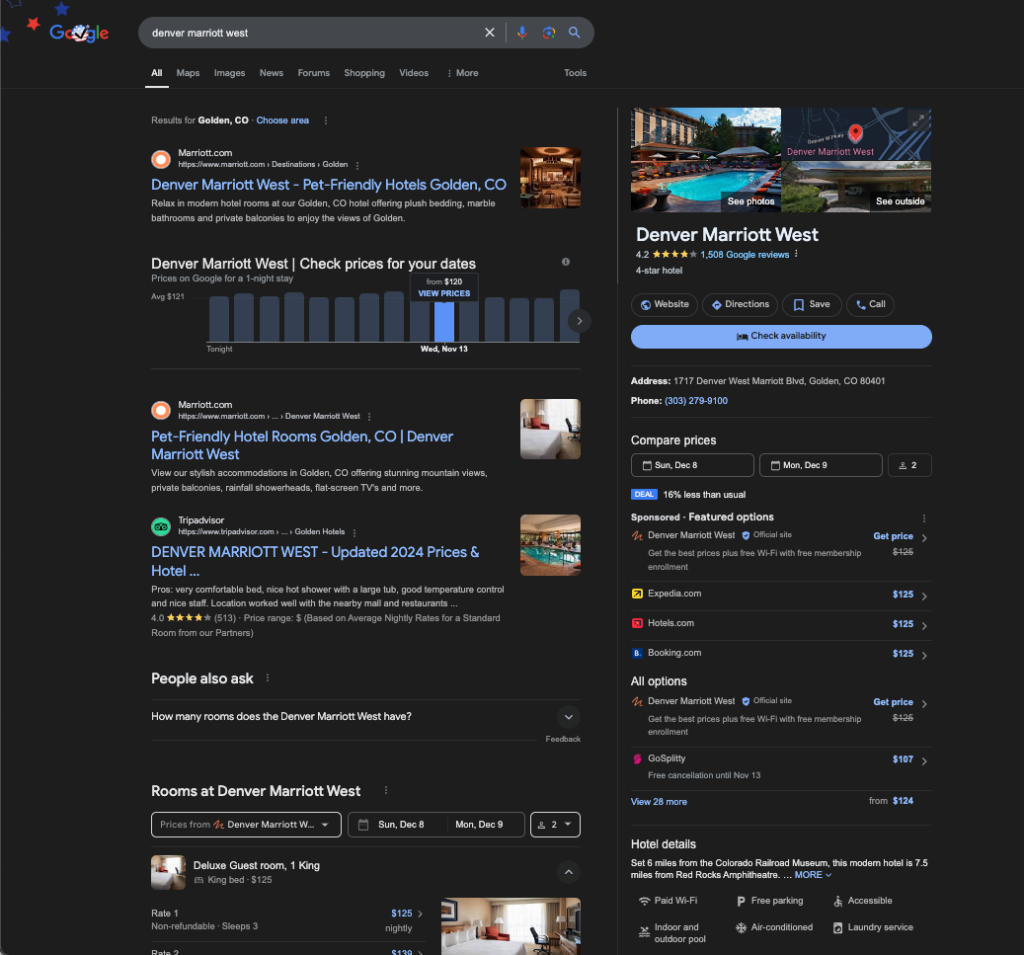1024x955 pixels.
Task: Open Prices from Denver Marriott dropdown
Action: tap(246, 824)
